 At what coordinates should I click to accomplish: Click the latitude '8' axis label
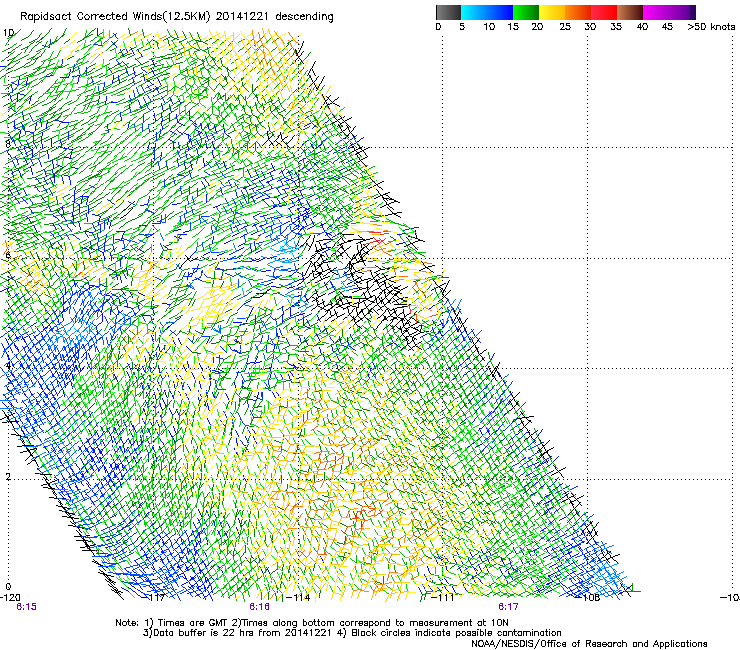tap(8, 144)
